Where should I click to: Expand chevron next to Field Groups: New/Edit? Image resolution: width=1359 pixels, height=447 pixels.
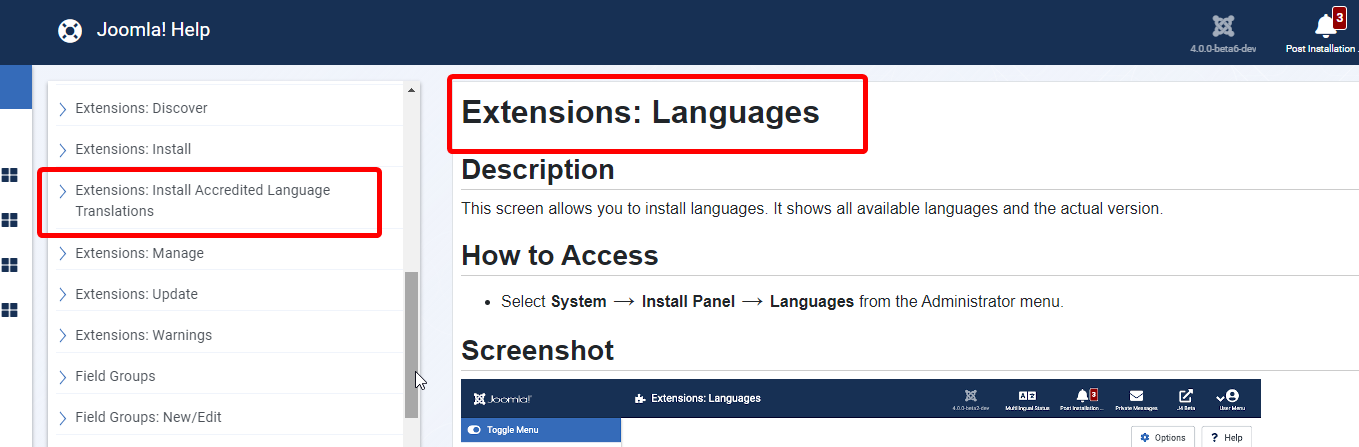[63, 418]
